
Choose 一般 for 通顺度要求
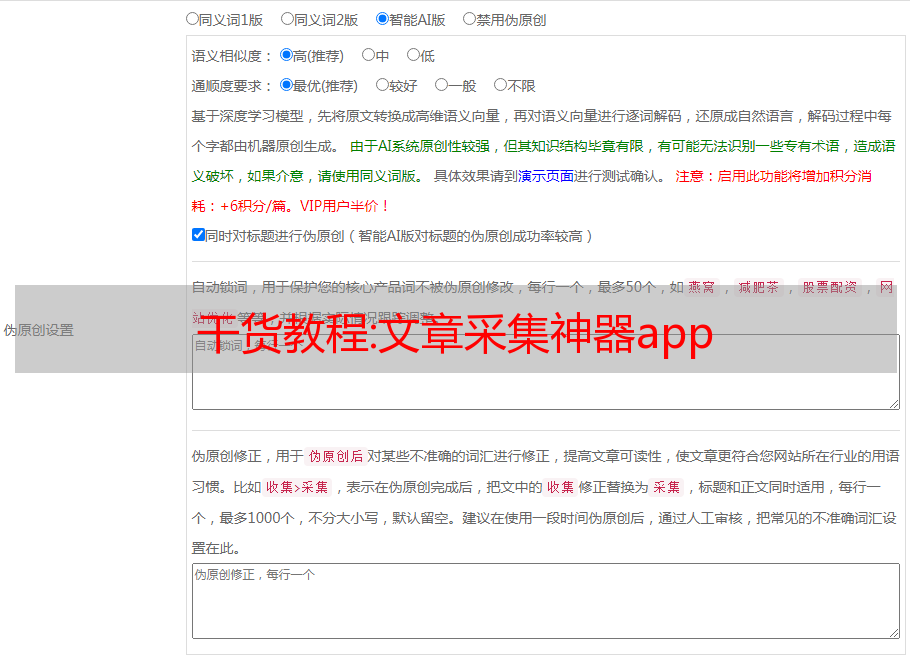[442, 85]
